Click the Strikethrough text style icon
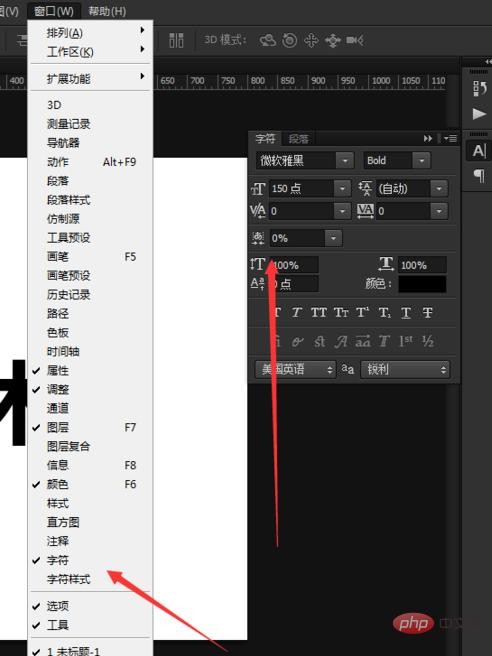Image resolution: width=492 pixels, height=656 pixels. click(x=427, y=313)
